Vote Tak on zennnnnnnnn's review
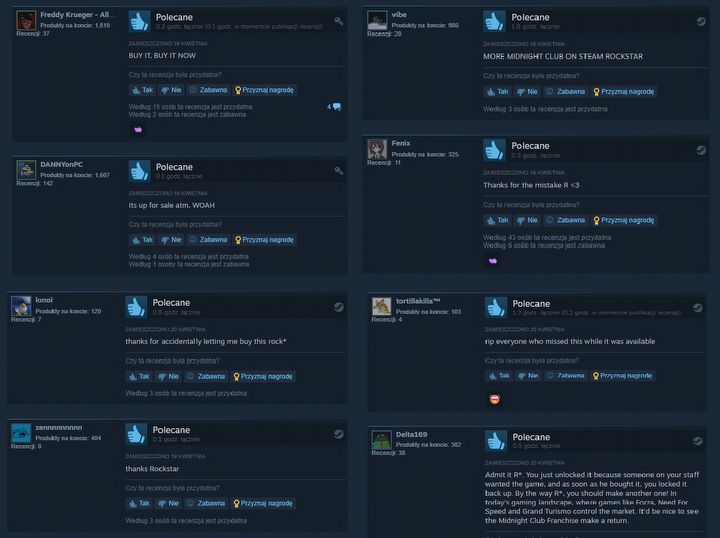 [x=139, y=504]
